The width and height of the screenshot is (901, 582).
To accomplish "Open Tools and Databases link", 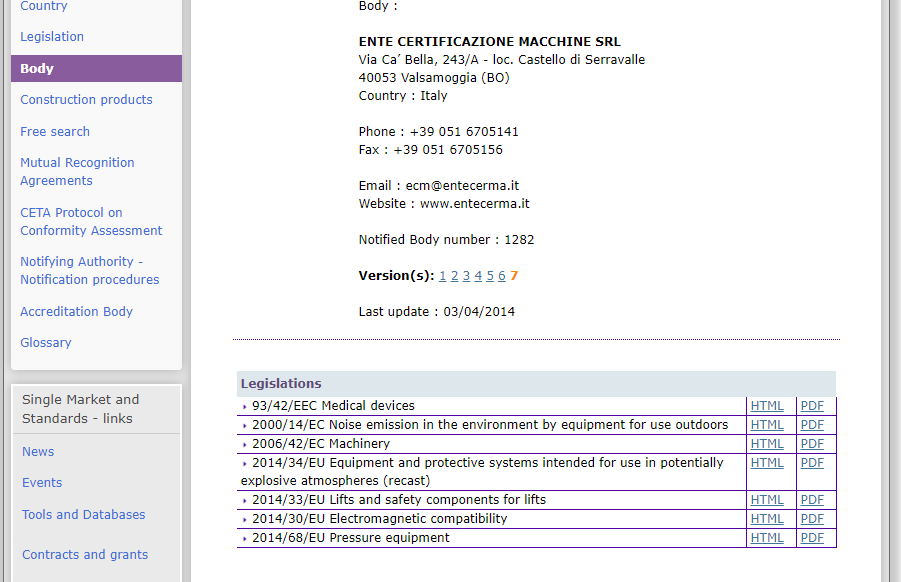I will pos(83,515).
